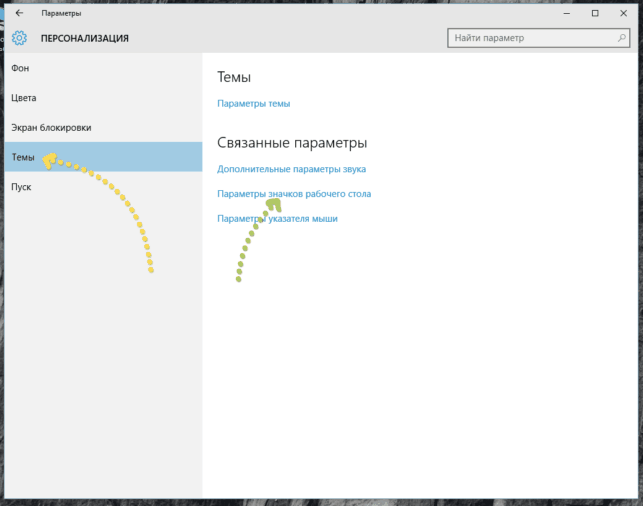Open Дополнительные параметры звука link
The width and height of the screenshot is (643, 506).
tap(292, 169)
